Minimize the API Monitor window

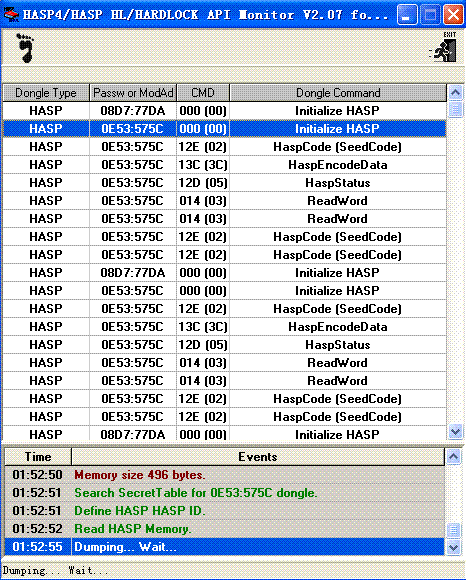tap(407, 15)
